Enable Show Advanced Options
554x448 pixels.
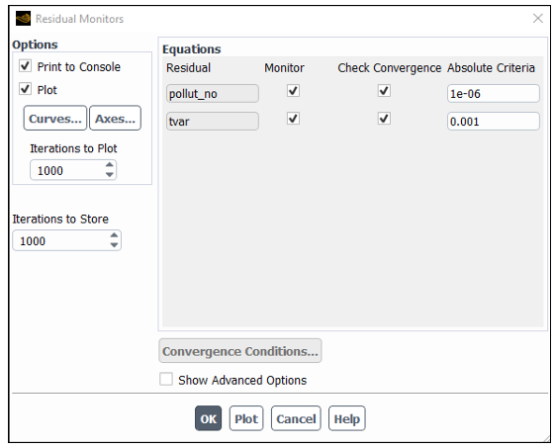point(166,379)
